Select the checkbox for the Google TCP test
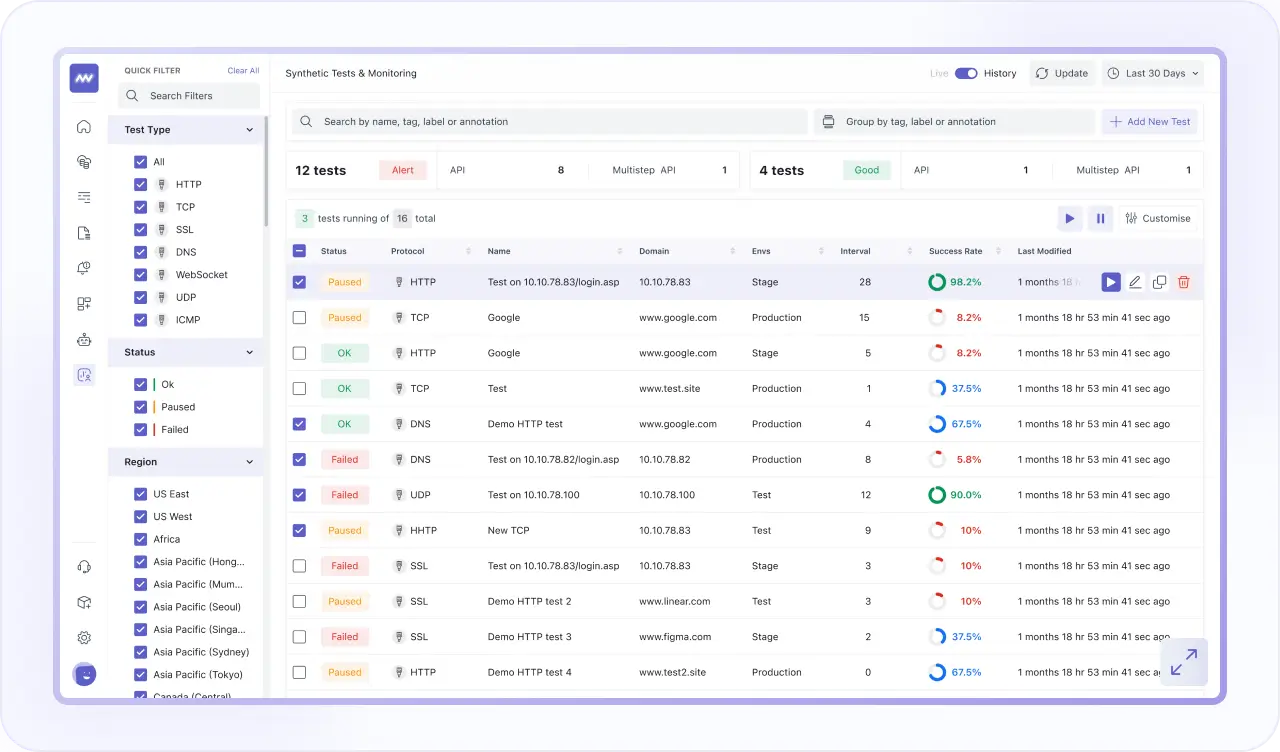Screen dimensions: 1280x752 299,317
